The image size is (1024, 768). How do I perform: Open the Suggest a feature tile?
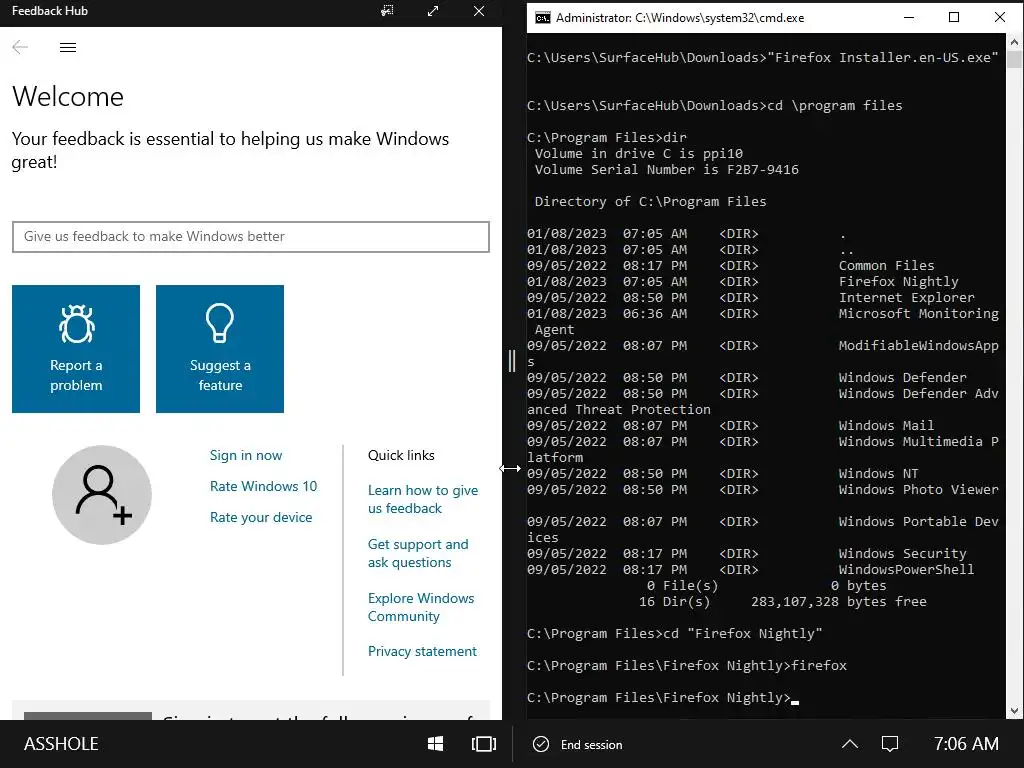tap(220, 349)
